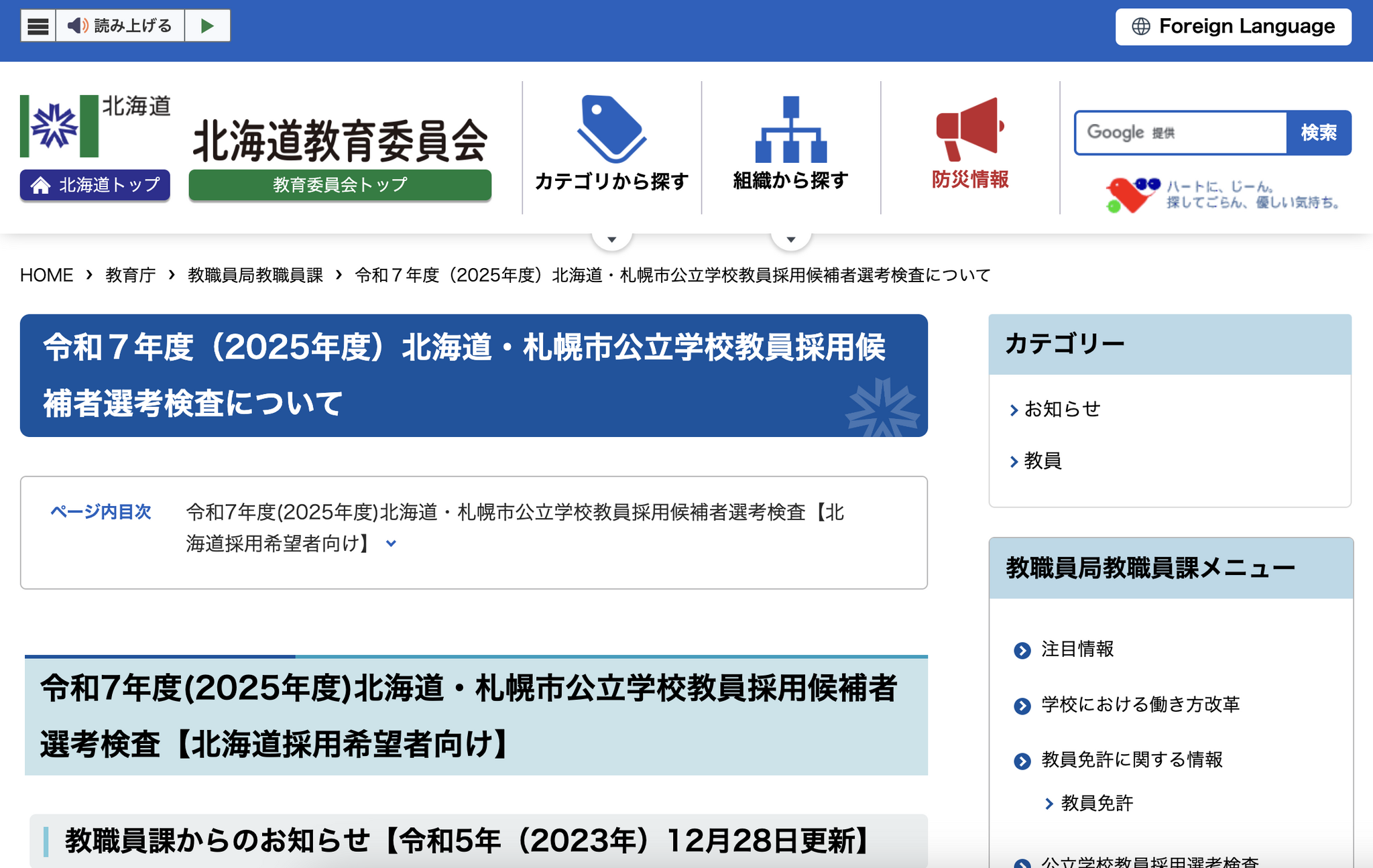Open the hamburger menu icon
1373x868 pixels.
pos(38,26)
